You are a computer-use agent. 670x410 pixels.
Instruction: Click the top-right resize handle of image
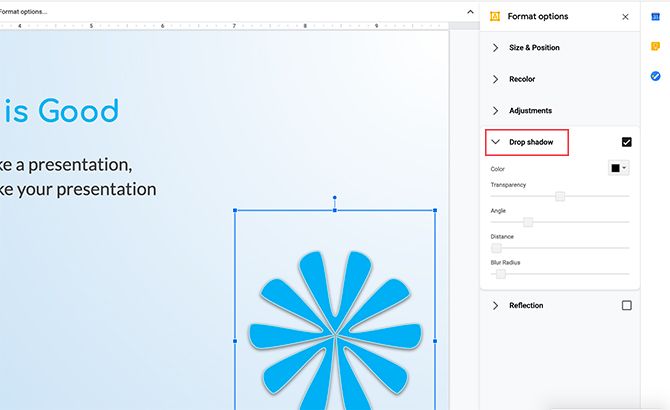(x=435, y=211)
